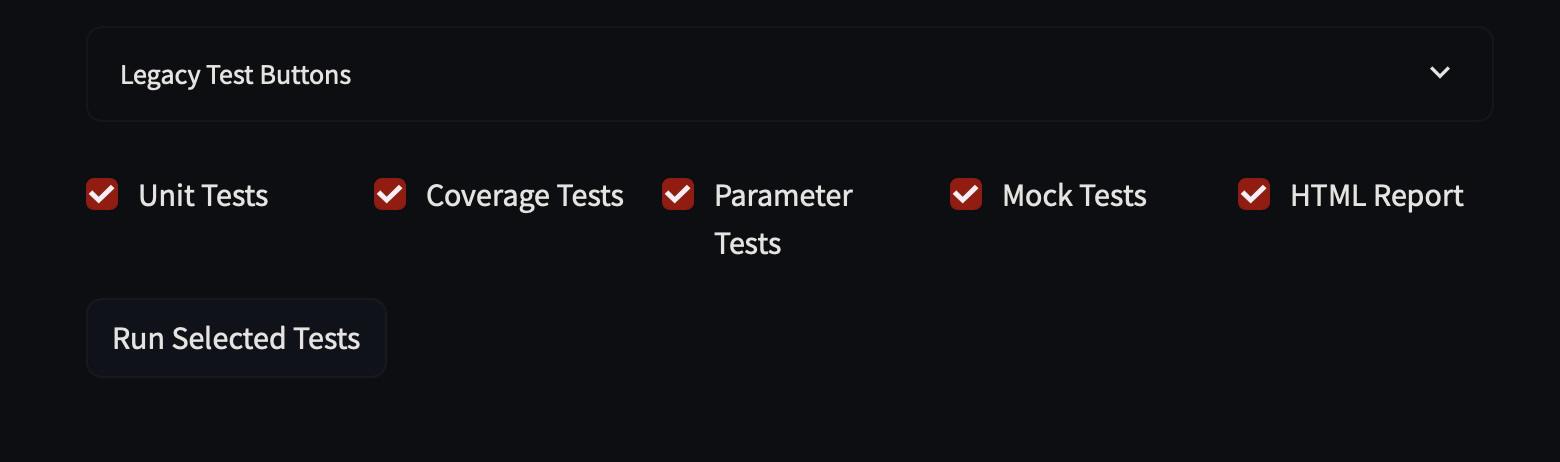This screenshot has height=462, width=1560.
Task: Click the red checkmark icon beside Coverage Tests
Action: pos(390,194)
